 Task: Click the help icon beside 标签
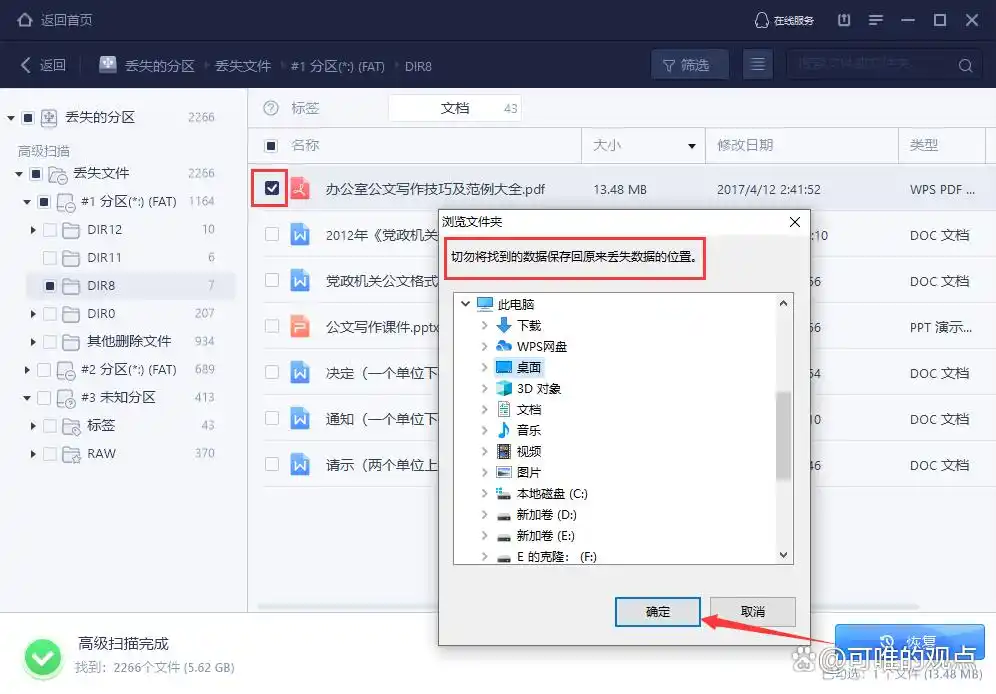(x=271, y=108)
